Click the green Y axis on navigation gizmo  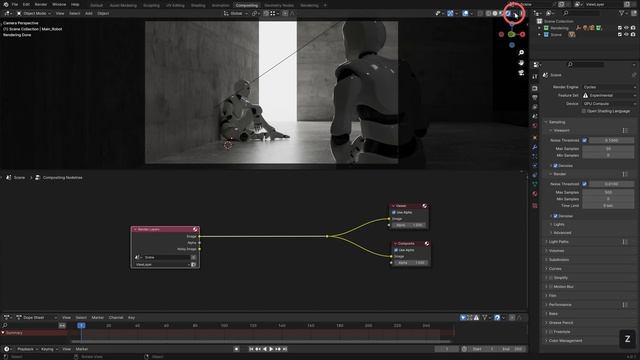tap(511, 35)
